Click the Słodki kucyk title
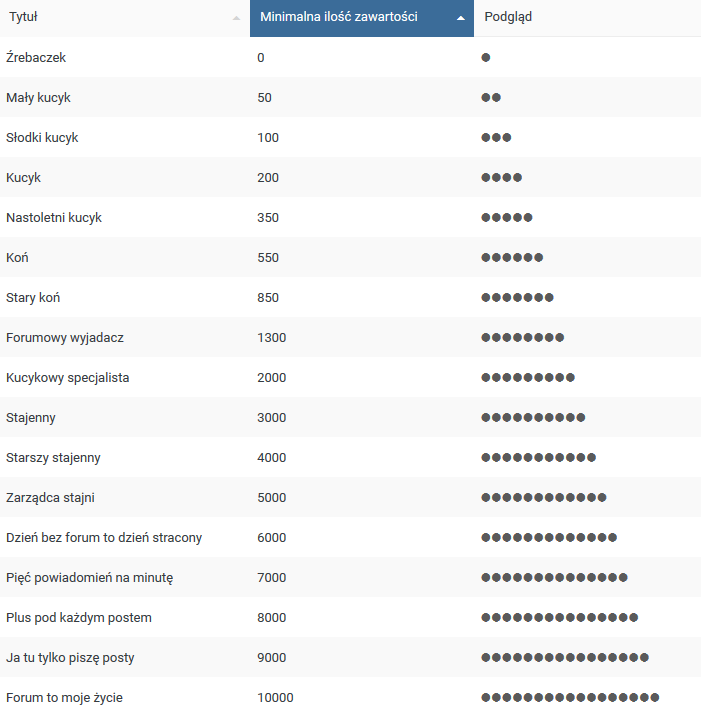Screen dimensions: 701x713 (42, 138)
